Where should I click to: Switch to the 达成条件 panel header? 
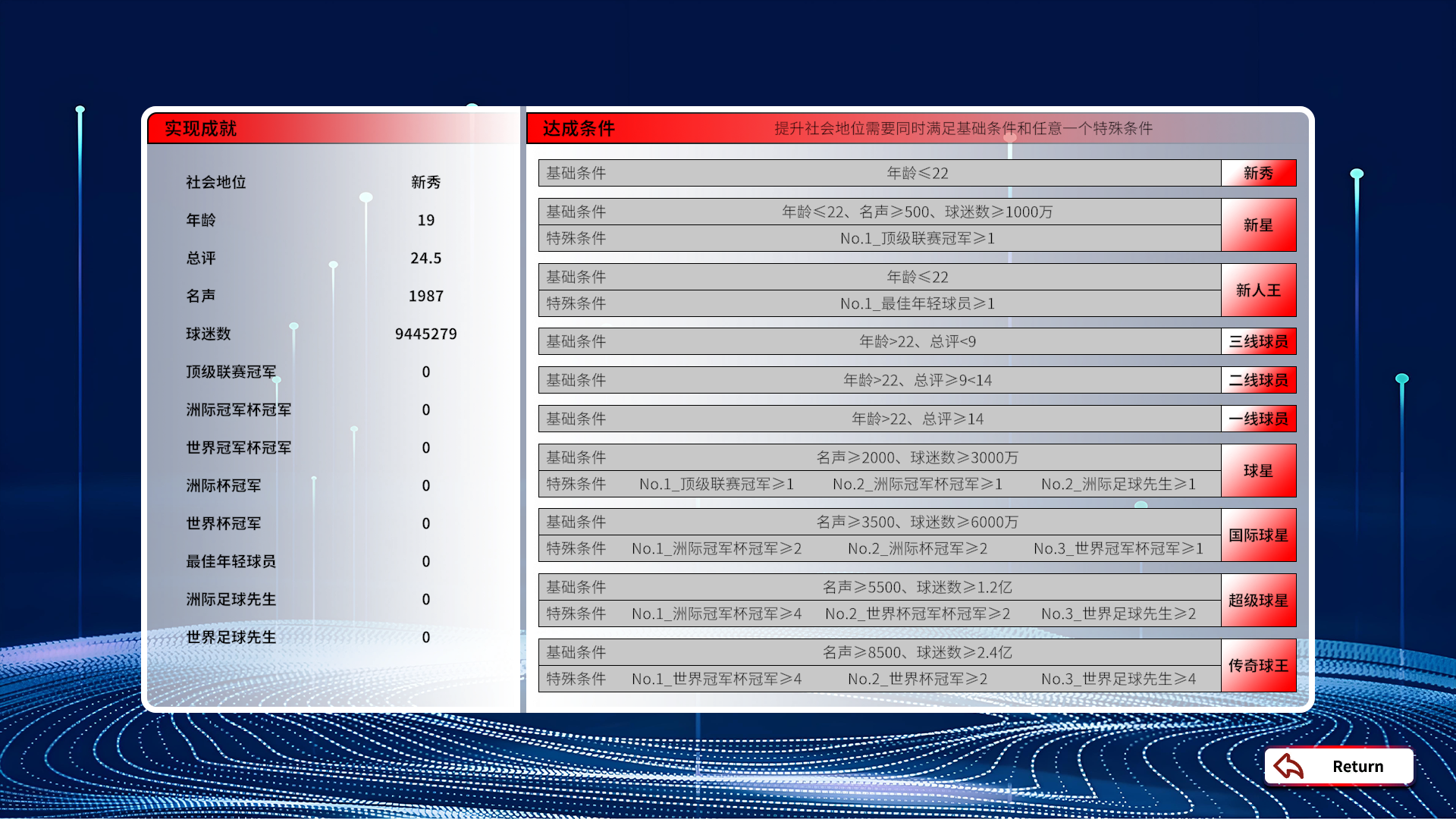577,129
